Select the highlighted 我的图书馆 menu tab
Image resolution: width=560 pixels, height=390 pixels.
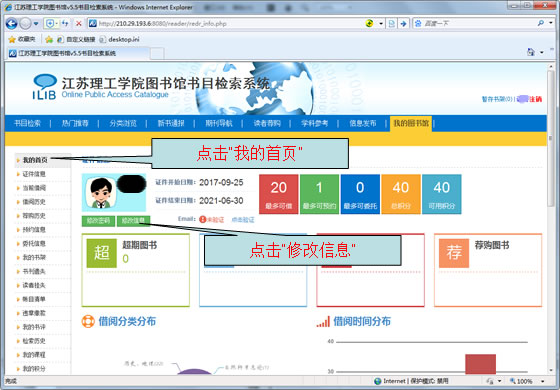pyautogui.click(x=411, y=124)
